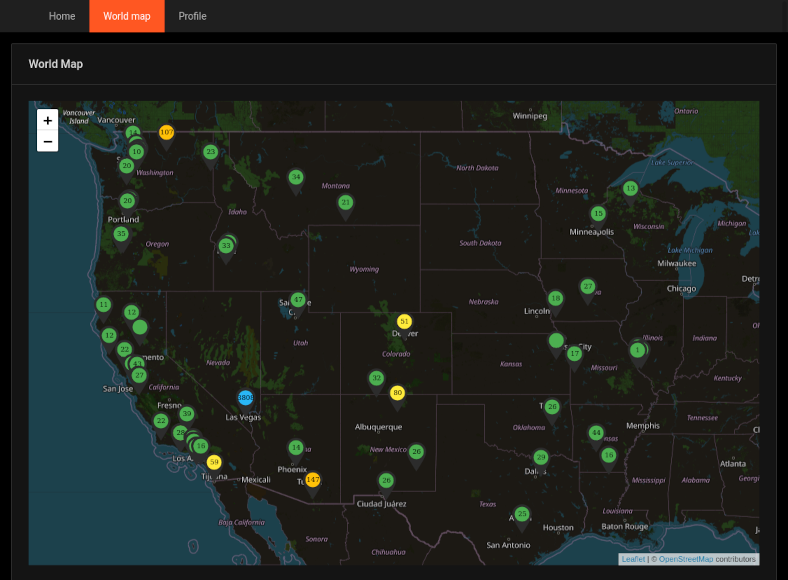Click the yellow 80 marker above Albuquerque
The height and width of the screenshot is (580, 788).
coord(398,393)
